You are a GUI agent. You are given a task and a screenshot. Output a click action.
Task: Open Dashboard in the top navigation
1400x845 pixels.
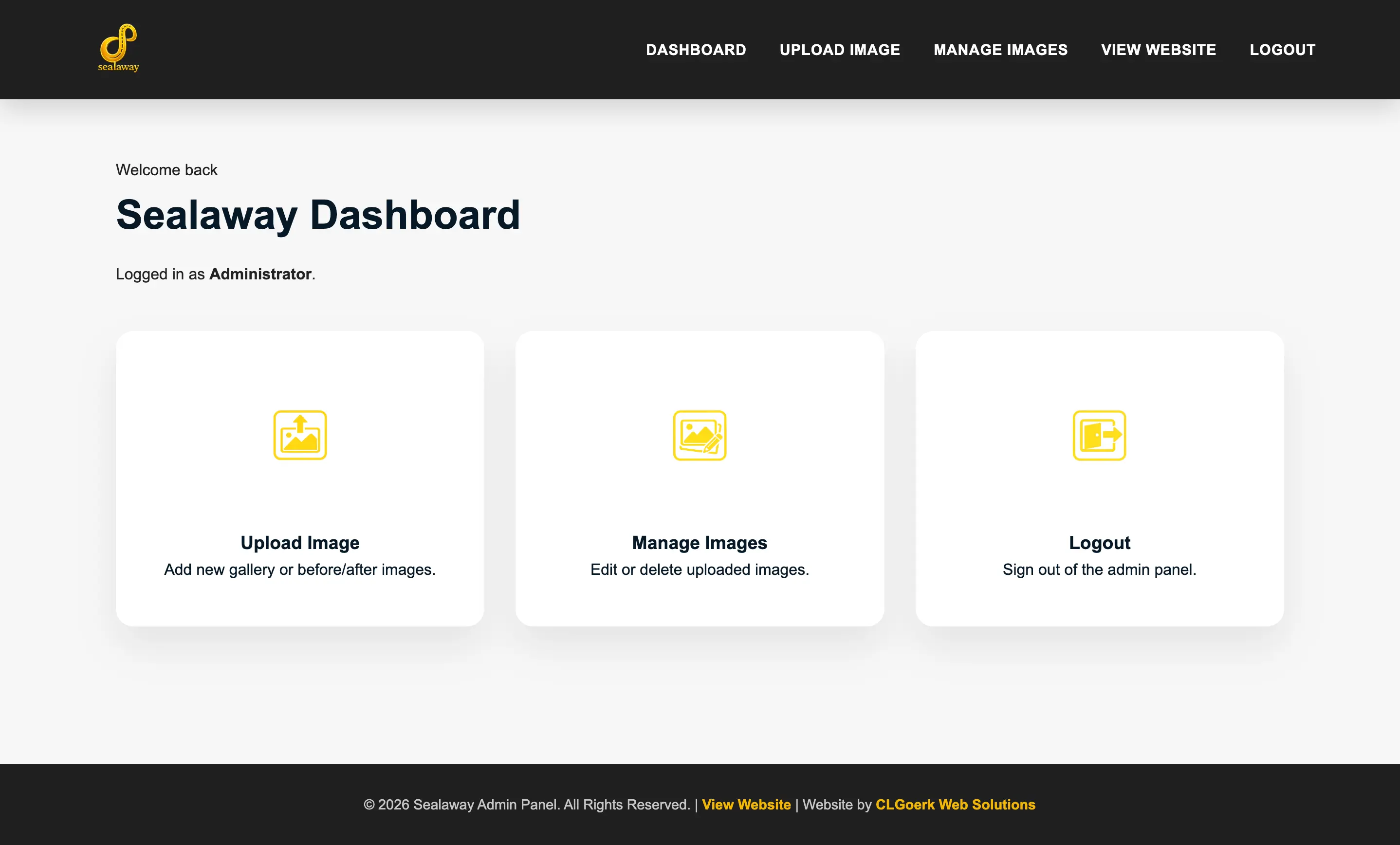point(696,50)
